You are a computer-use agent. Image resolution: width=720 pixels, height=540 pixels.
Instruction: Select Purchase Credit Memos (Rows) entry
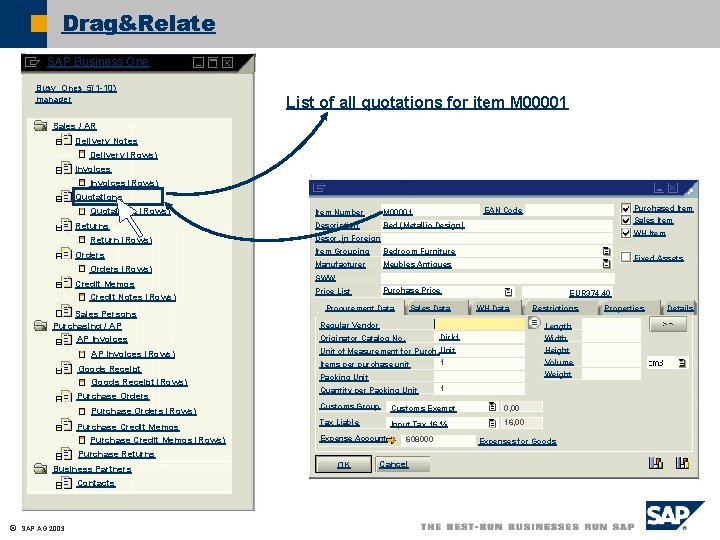(158, 440)
